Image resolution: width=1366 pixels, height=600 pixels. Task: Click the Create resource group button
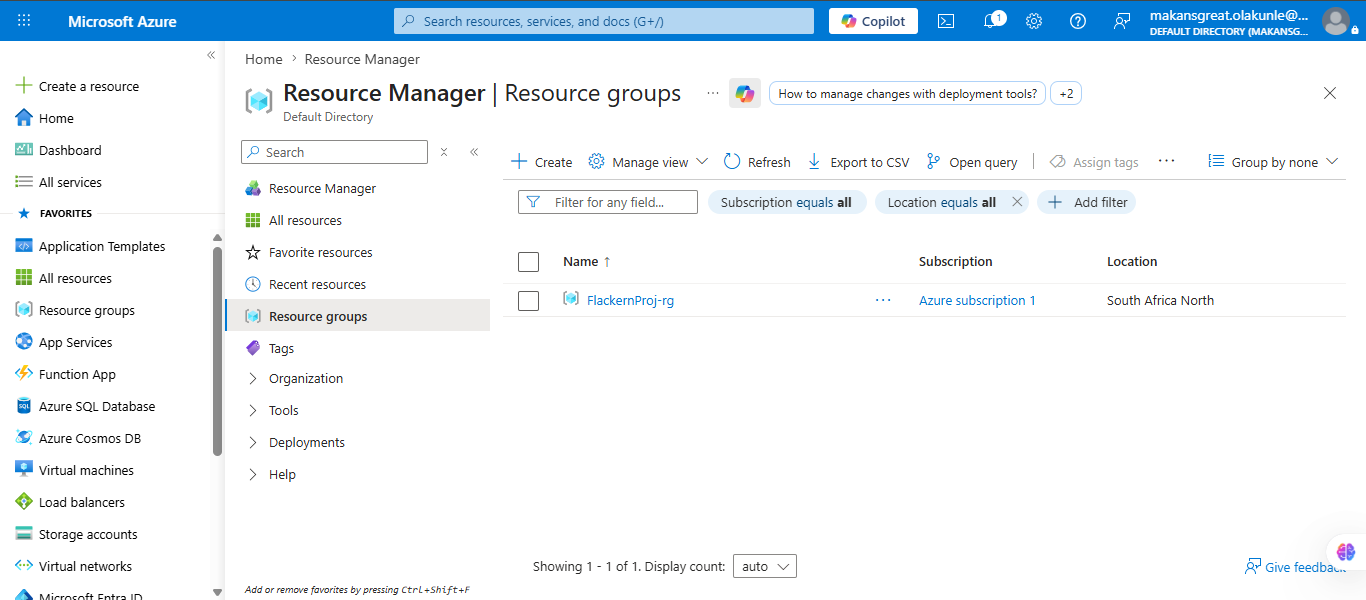[x=542, y=162]
